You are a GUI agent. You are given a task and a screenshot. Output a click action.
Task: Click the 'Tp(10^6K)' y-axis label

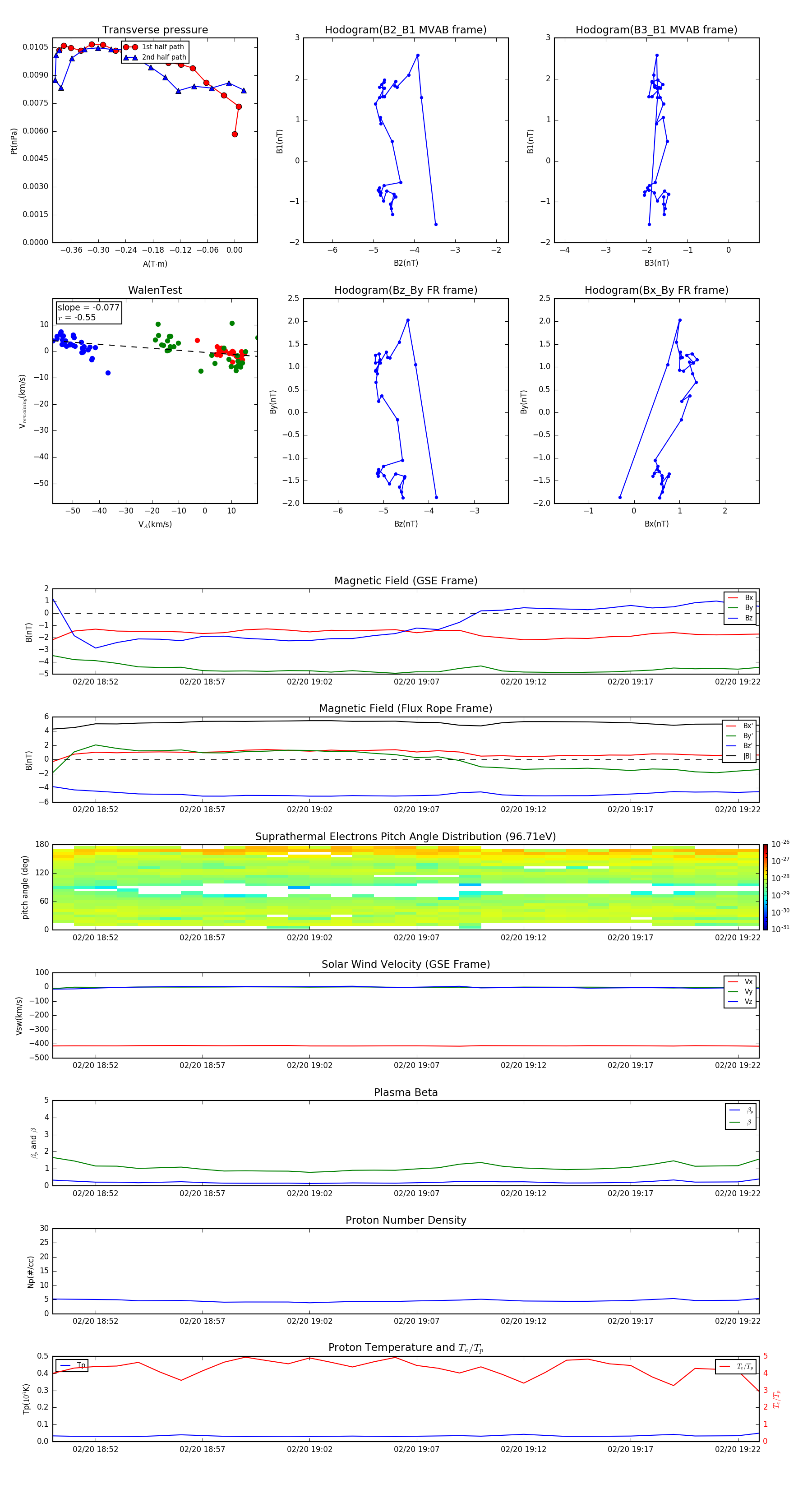(26, 1399)
